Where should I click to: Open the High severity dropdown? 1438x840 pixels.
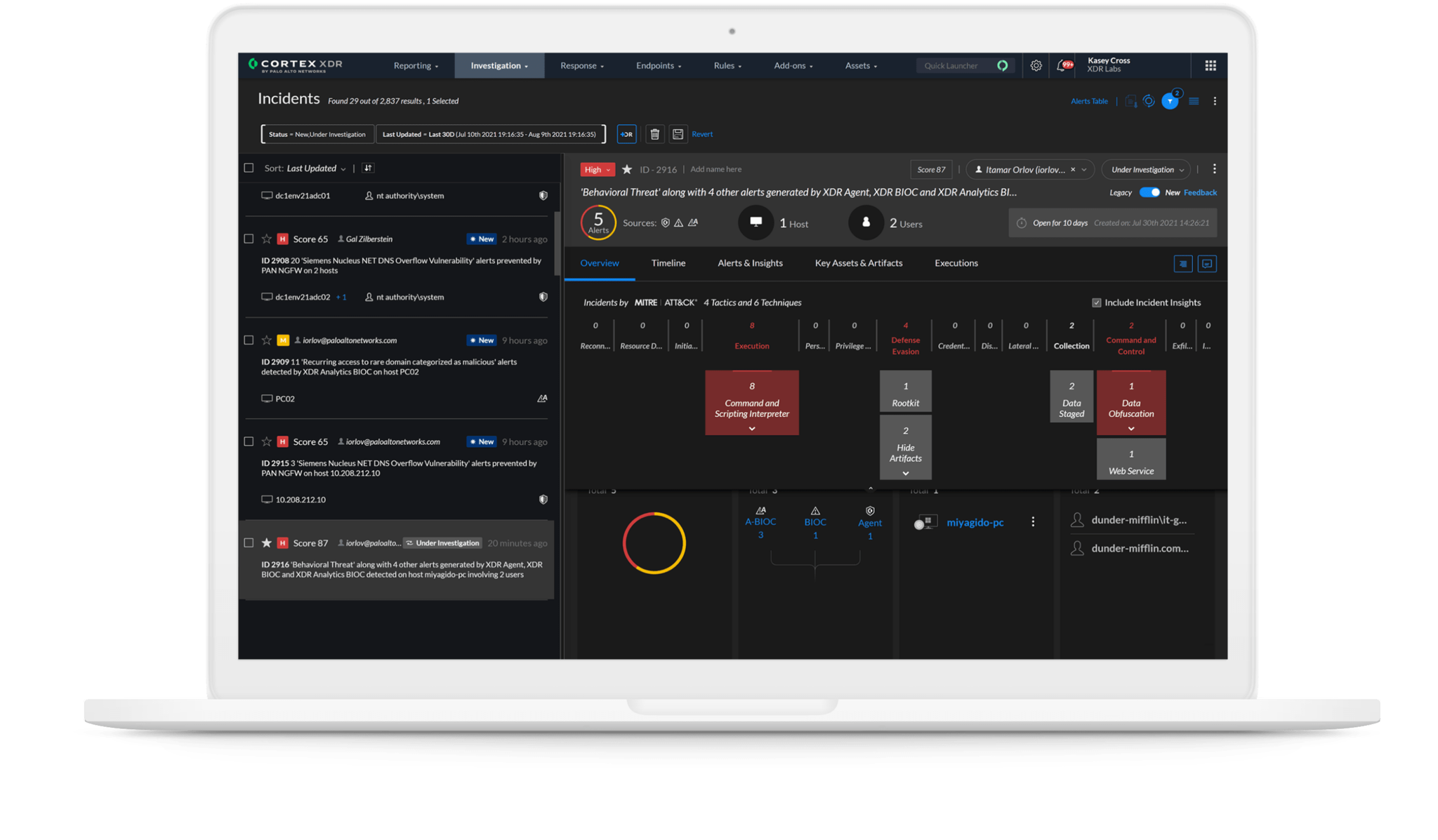(598, 170)
